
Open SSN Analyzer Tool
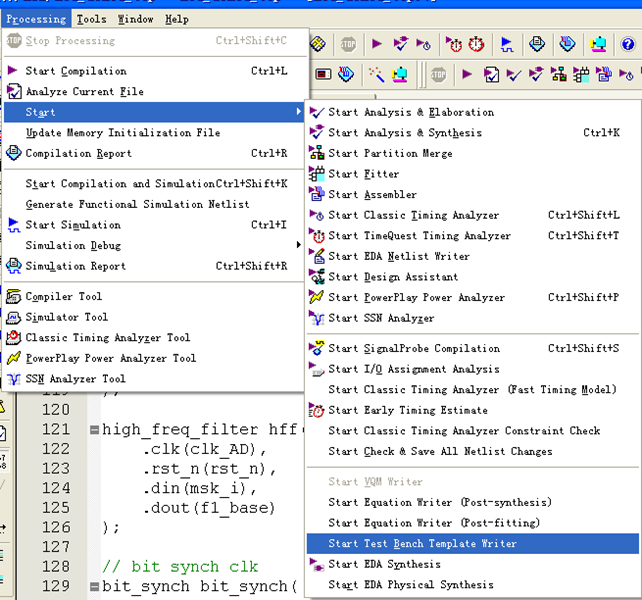(x=154, y=379)
